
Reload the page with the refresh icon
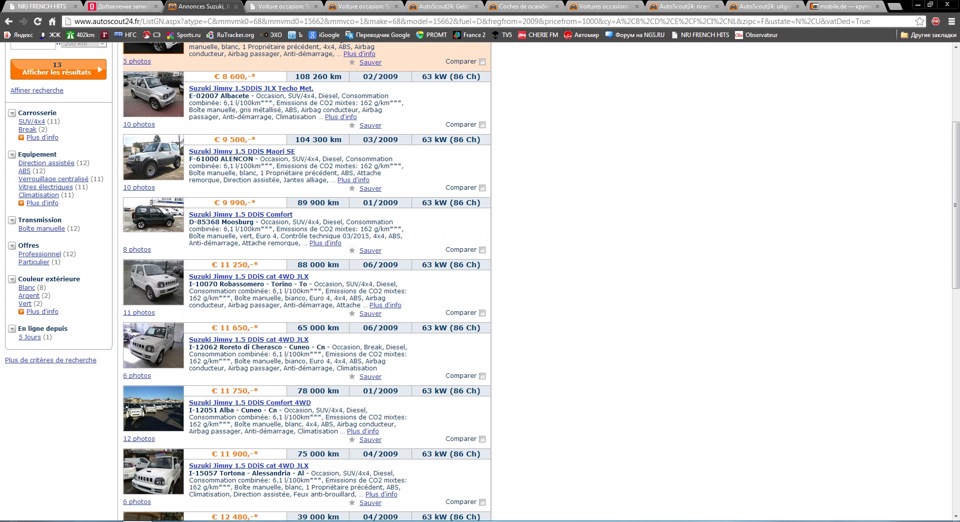[37, 21]
